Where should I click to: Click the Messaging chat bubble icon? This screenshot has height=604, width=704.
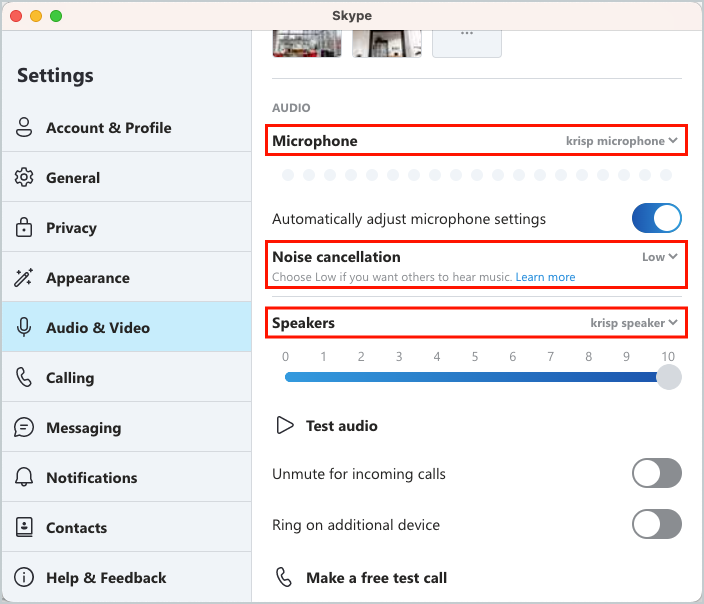click(x=24, y=428)
